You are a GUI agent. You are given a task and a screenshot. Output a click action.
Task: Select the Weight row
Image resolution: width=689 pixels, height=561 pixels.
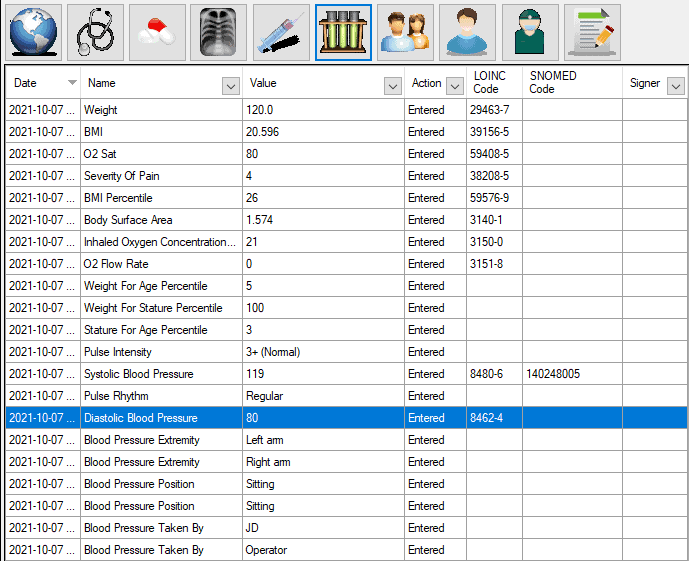347,110
